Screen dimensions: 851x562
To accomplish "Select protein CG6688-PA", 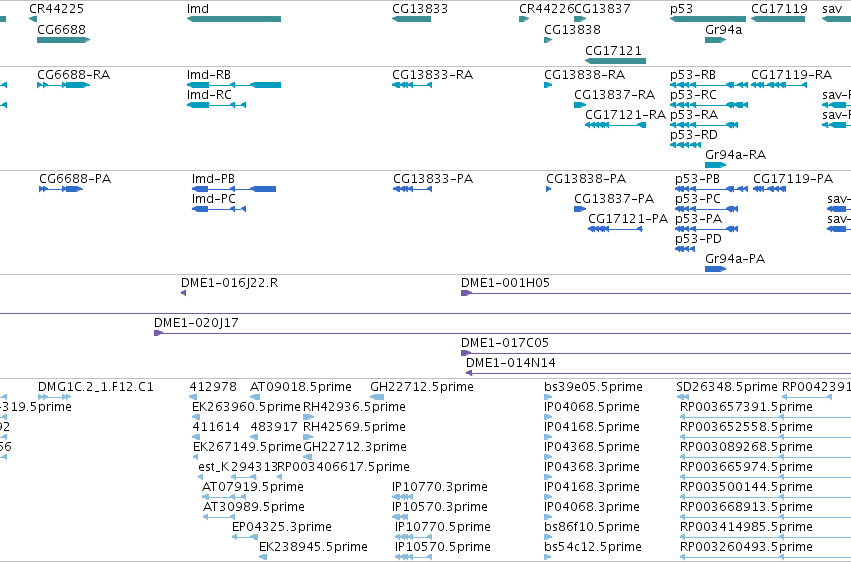I will tap(61, 189).
